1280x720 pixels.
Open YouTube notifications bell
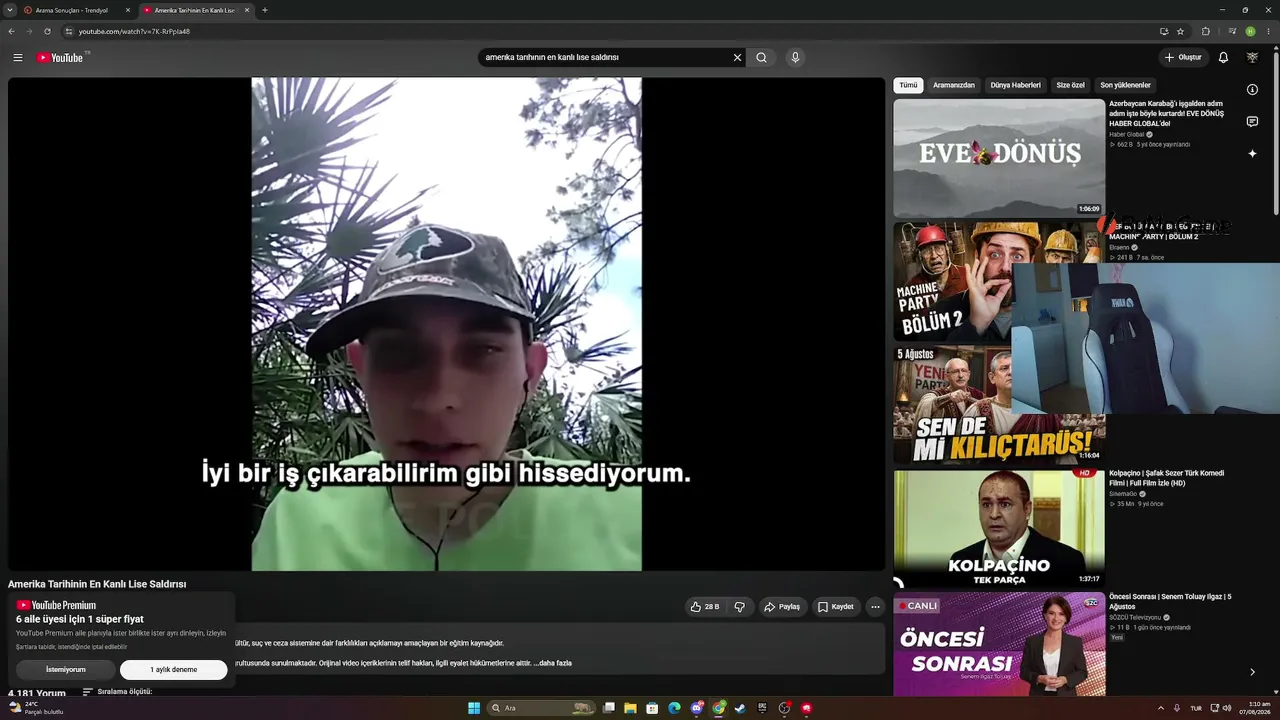click(x=1223, y=57)
